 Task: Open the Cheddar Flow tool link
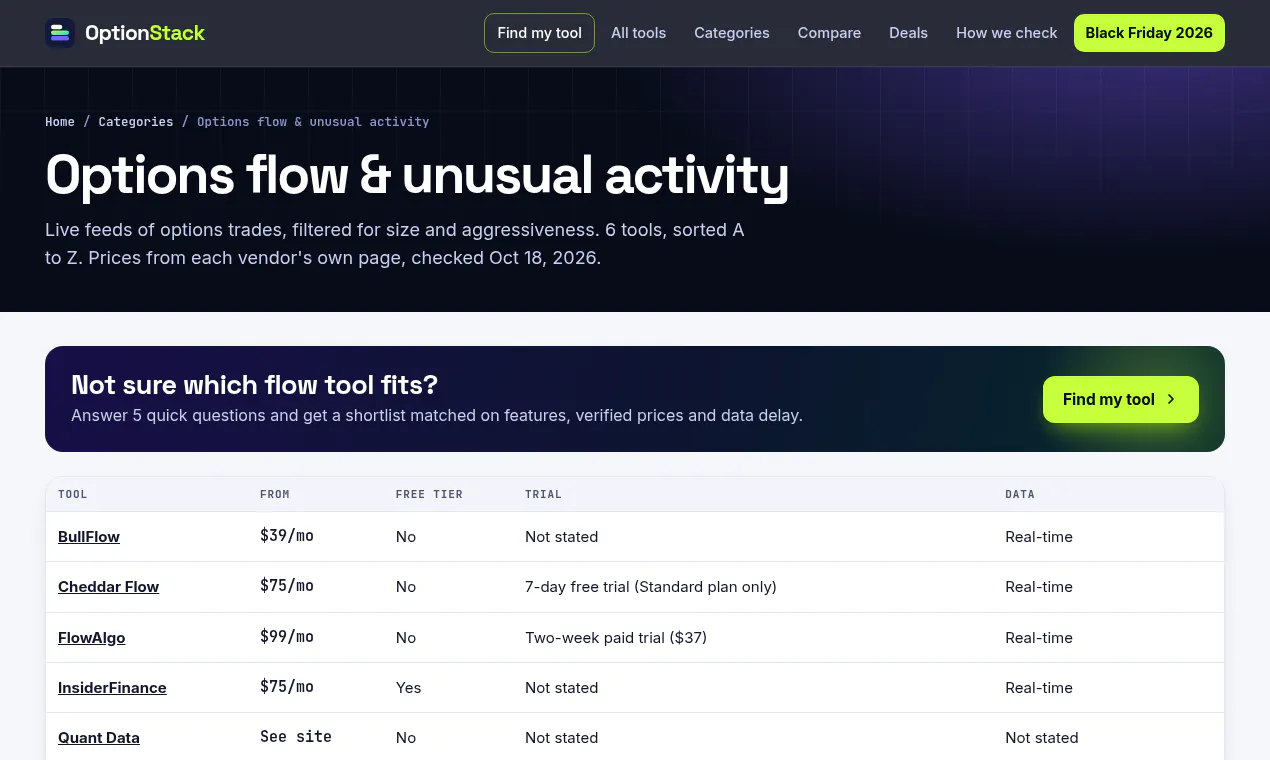108,587
